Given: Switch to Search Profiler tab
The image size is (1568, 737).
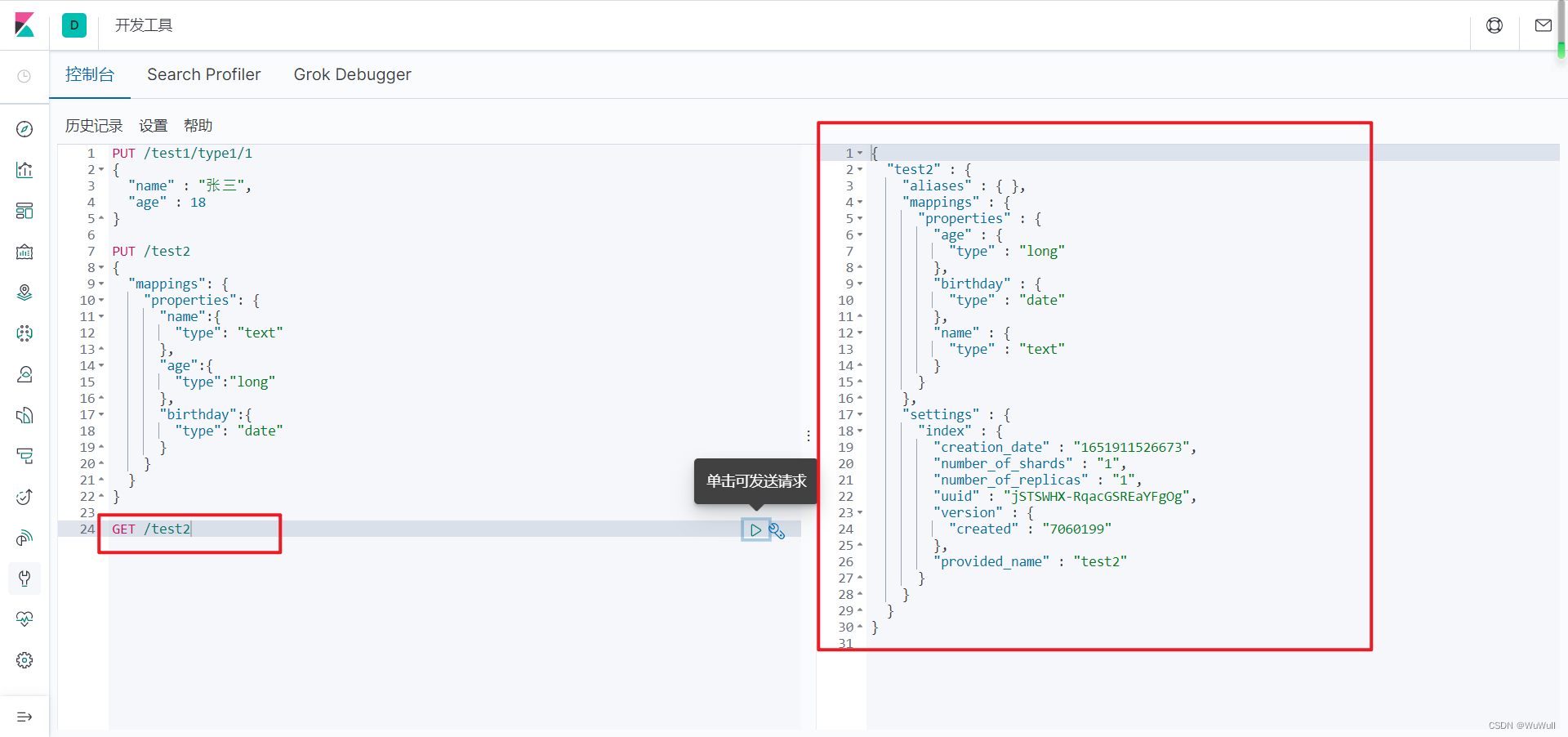Looking at the screenshot, I should click(x=204, y=74).
